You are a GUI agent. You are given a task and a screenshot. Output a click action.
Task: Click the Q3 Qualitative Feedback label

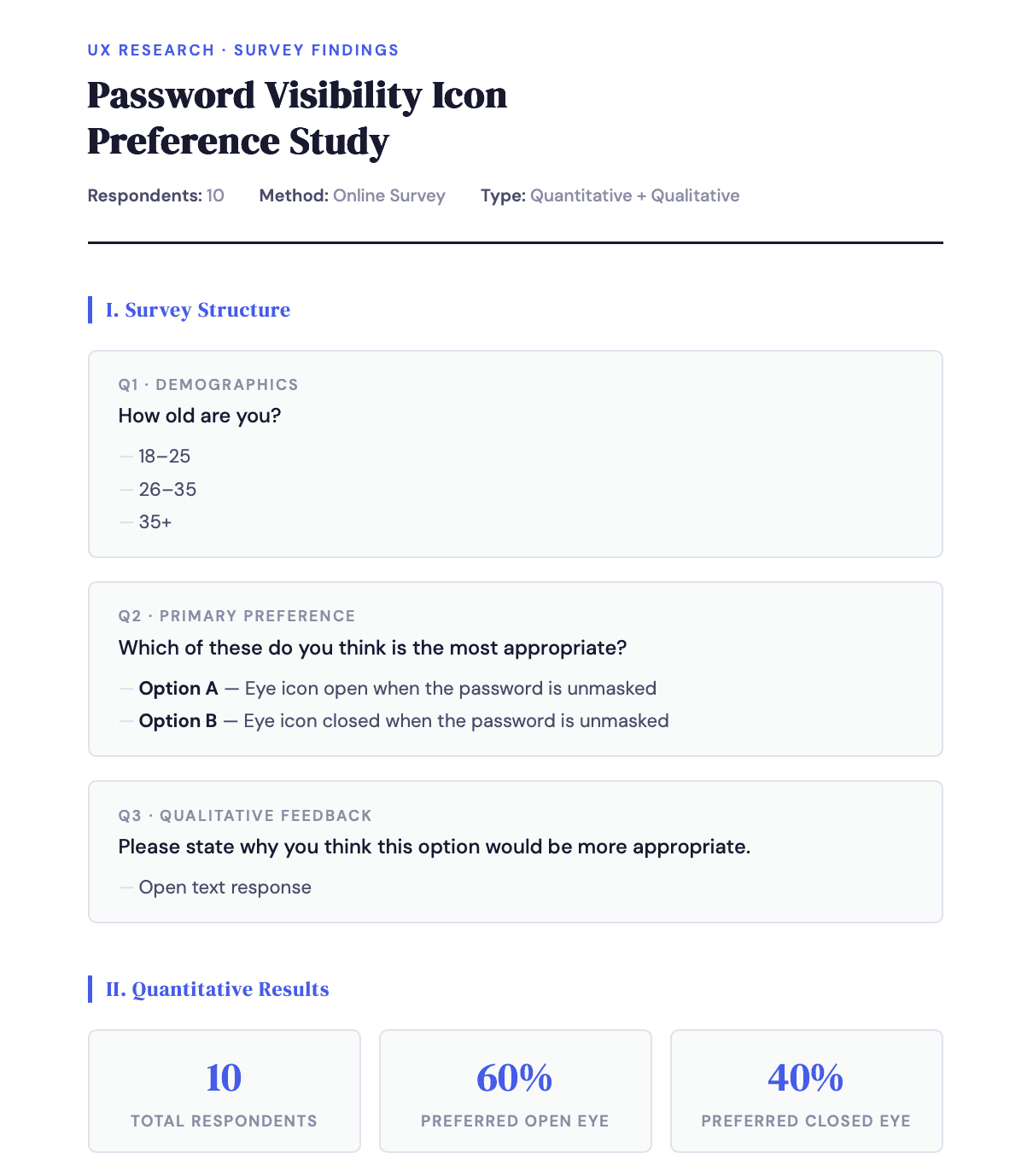(246, 816)
